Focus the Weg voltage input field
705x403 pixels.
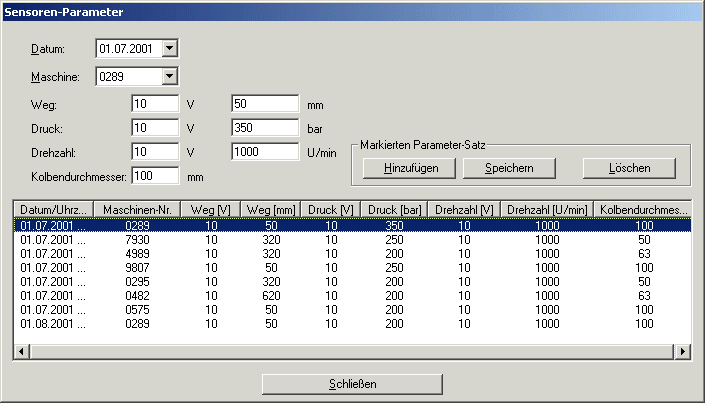(154, 103)
